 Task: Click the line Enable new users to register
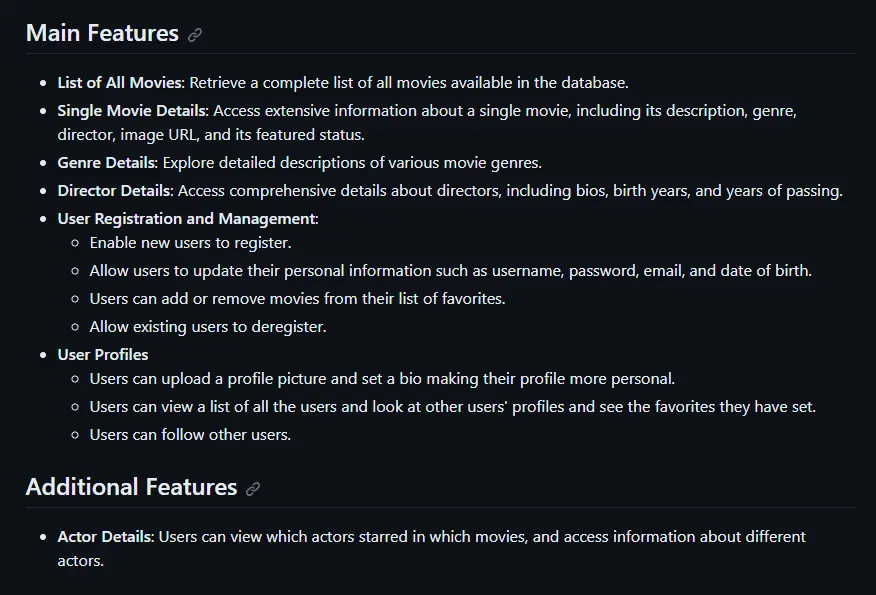(x=190, y=242)
